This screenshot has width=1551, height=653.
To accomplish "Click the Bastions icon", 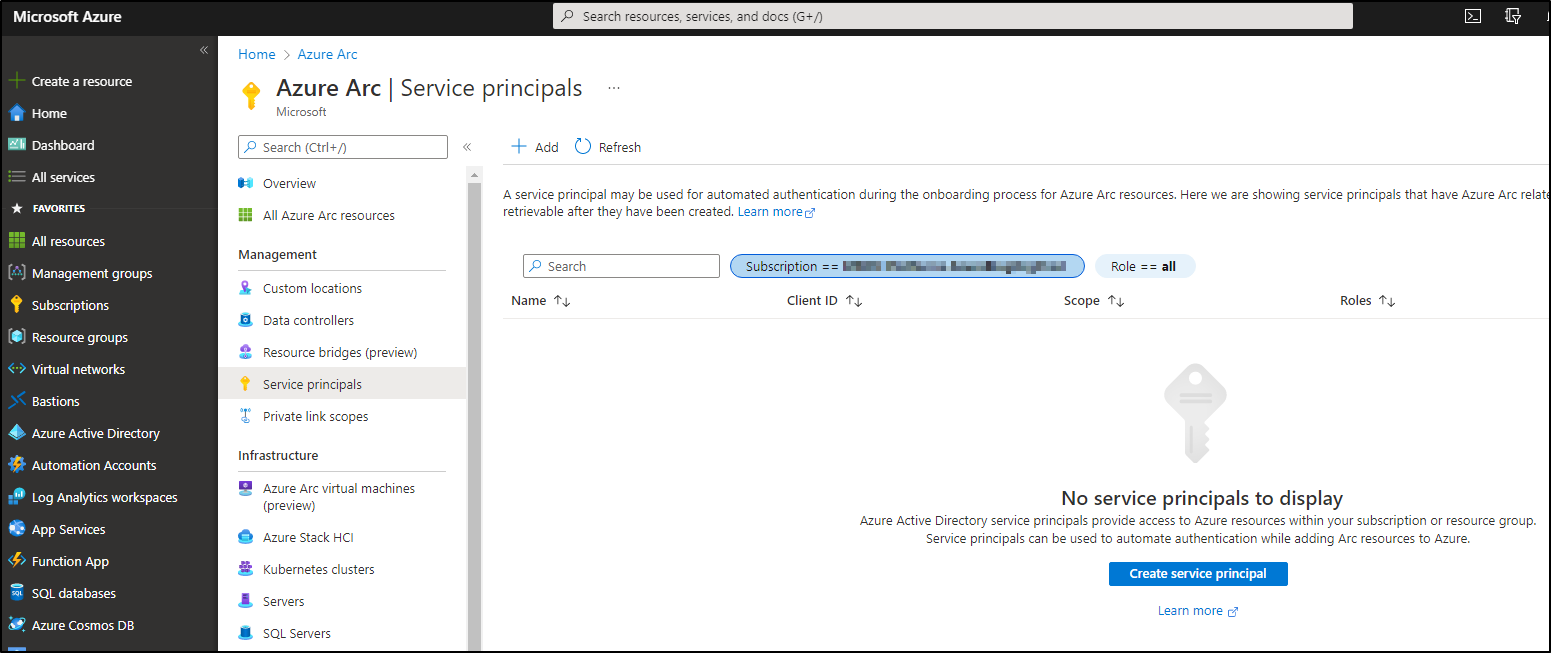I will click(16, 401).
